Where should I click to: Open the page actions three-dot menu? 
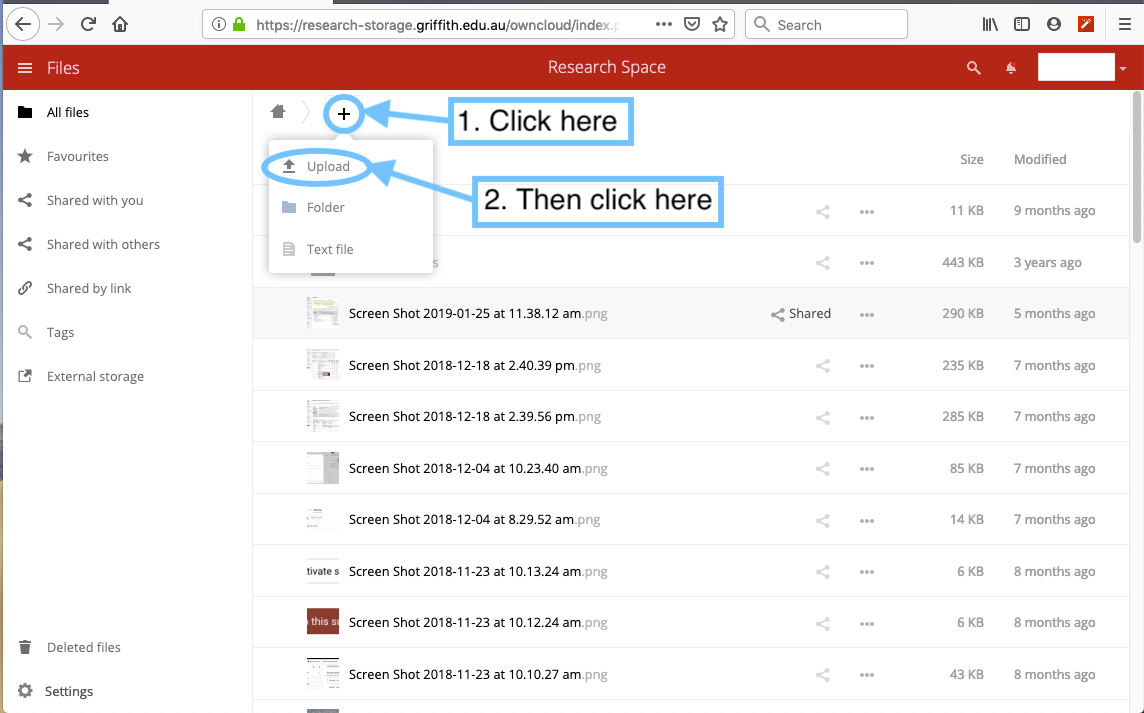(664, 24)
